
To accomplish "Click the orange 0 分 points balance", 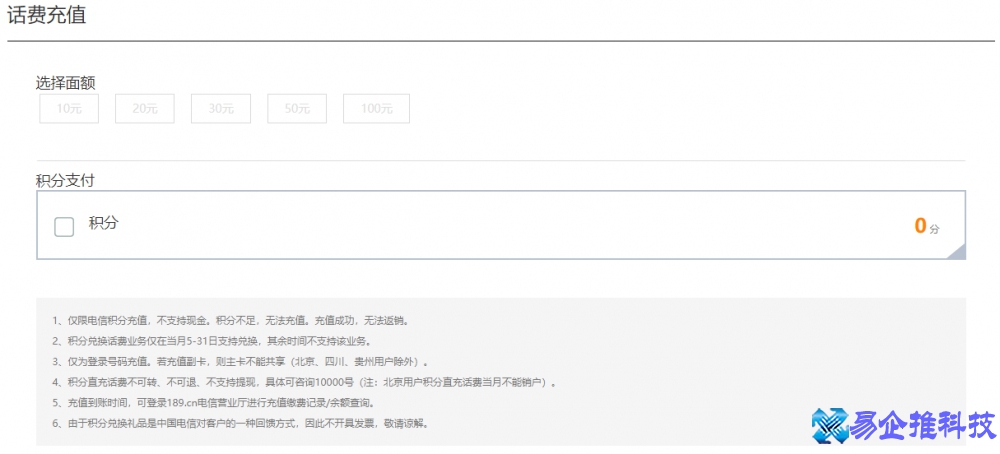I will point(927,226).
